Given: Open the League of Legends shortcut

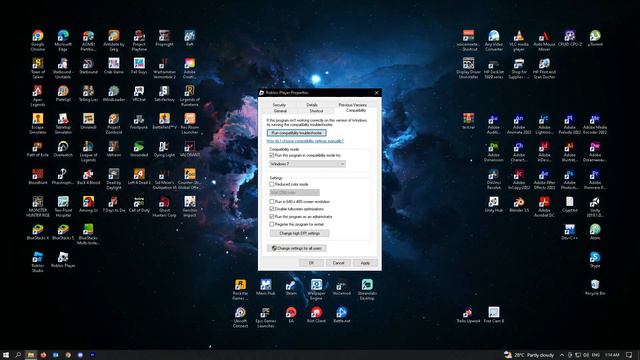Looking at the screenshot, I should pyautogui.click(x=88, y=151).
